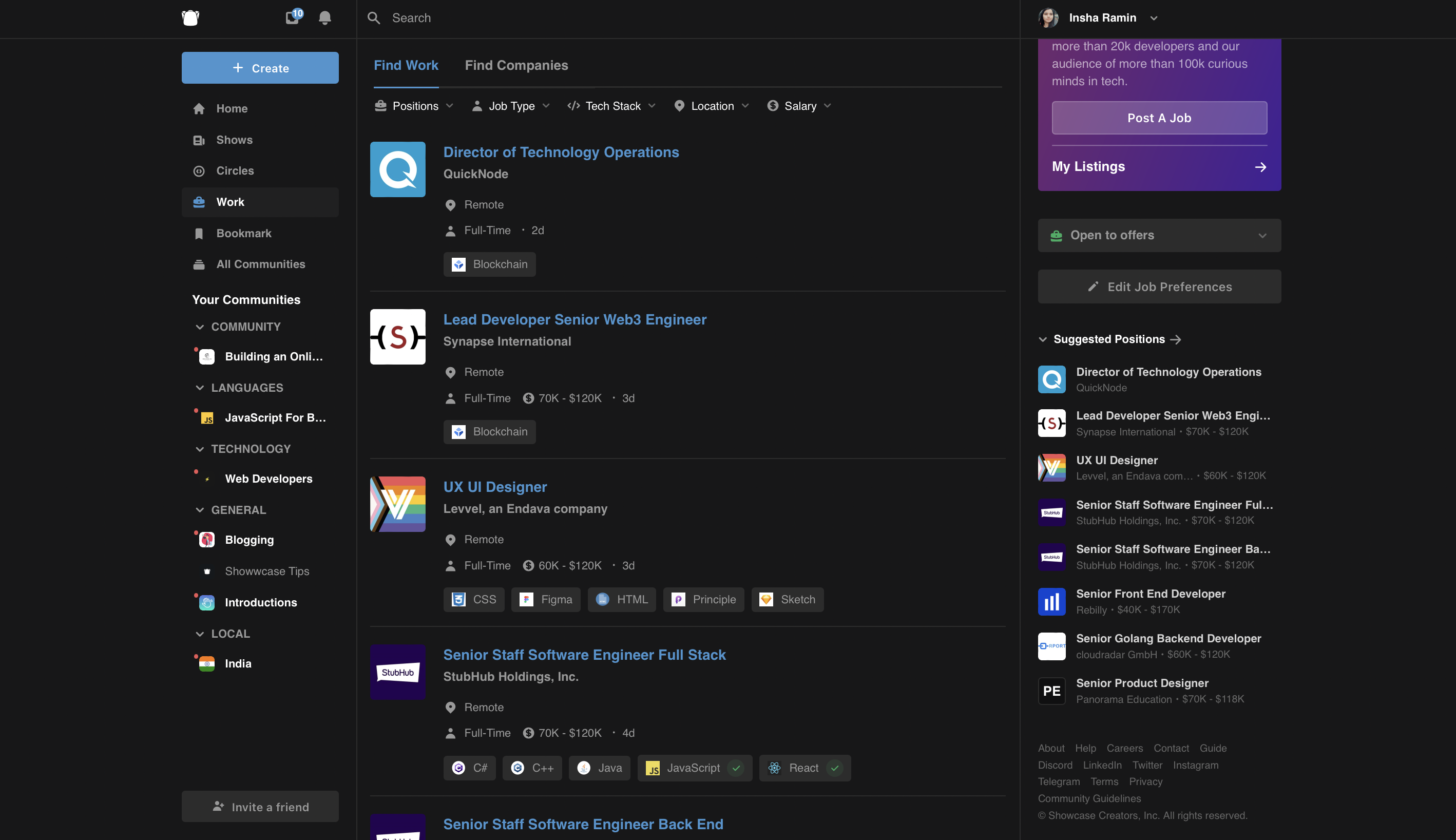Switch to the Find Work tab
This screenshot has height=840, width=1456.
coord(406,65)
